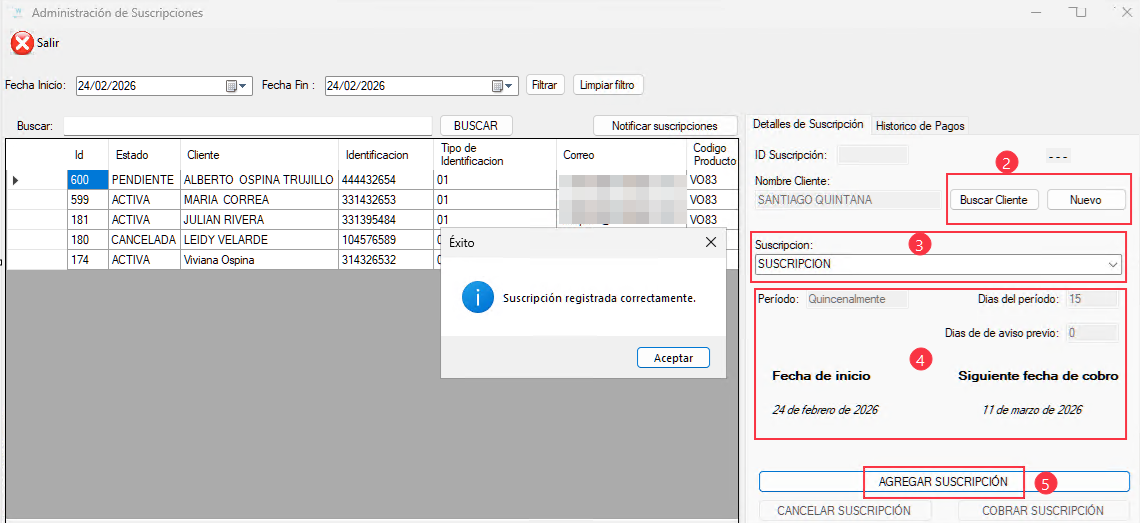The width and height of the screenshot is (1140, 523).
Task: Clear filters with Limpiar filtro
Action: click(x=607, y=85)
